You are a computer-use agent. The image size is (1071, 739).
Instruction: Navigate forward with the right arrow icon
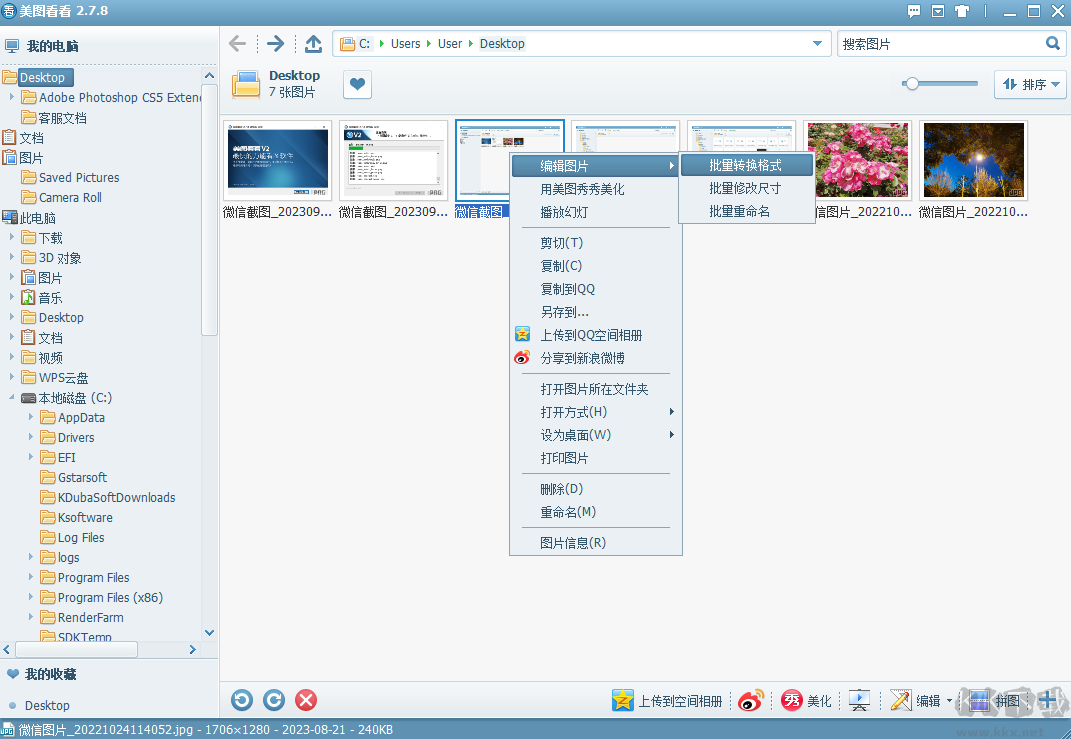pyautogui.click(x=275, y=44)
